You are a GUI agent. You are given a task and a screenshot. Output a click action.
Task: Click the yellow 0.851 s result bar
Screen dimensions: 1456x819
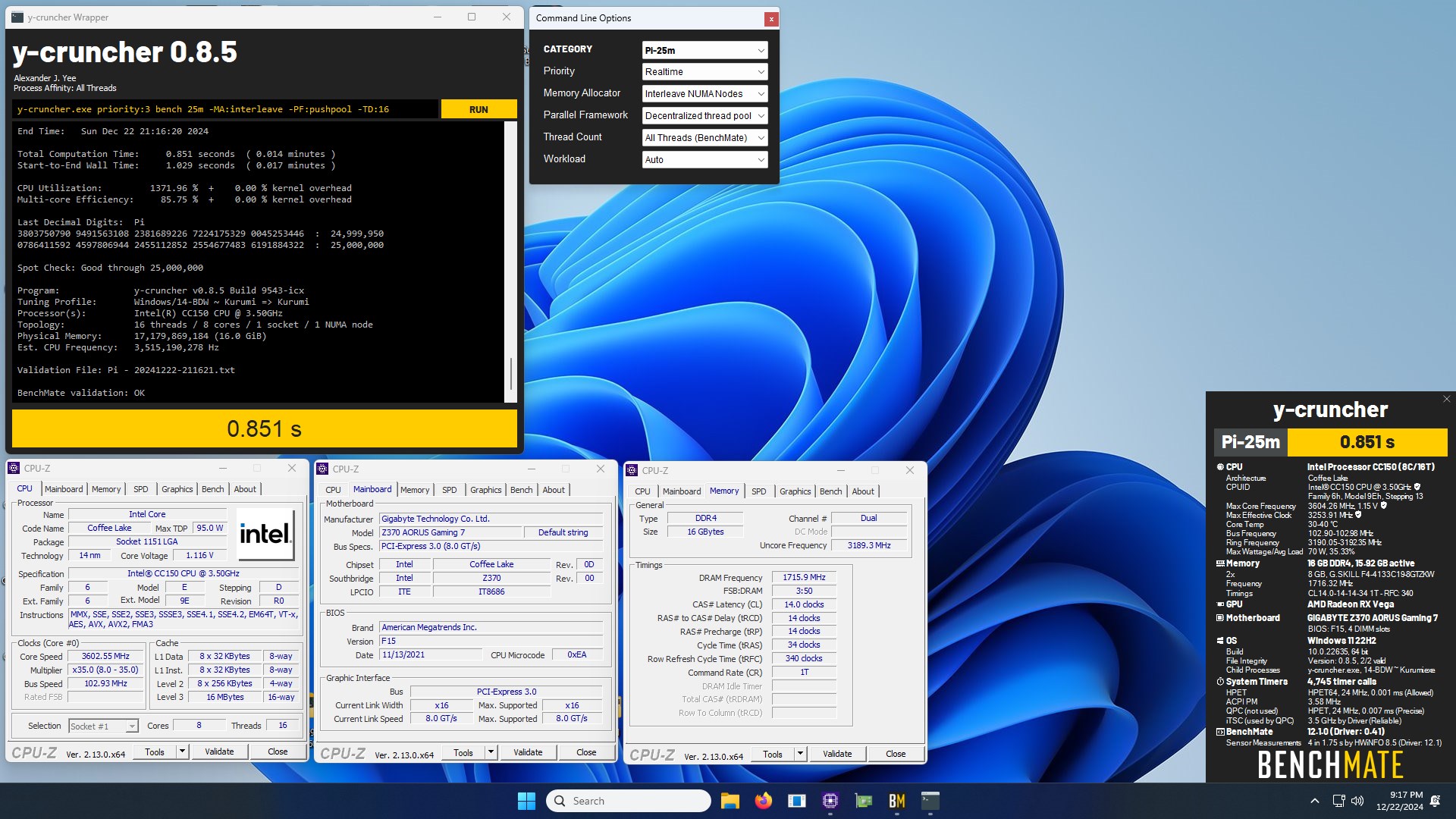click(x=265, y=428)
